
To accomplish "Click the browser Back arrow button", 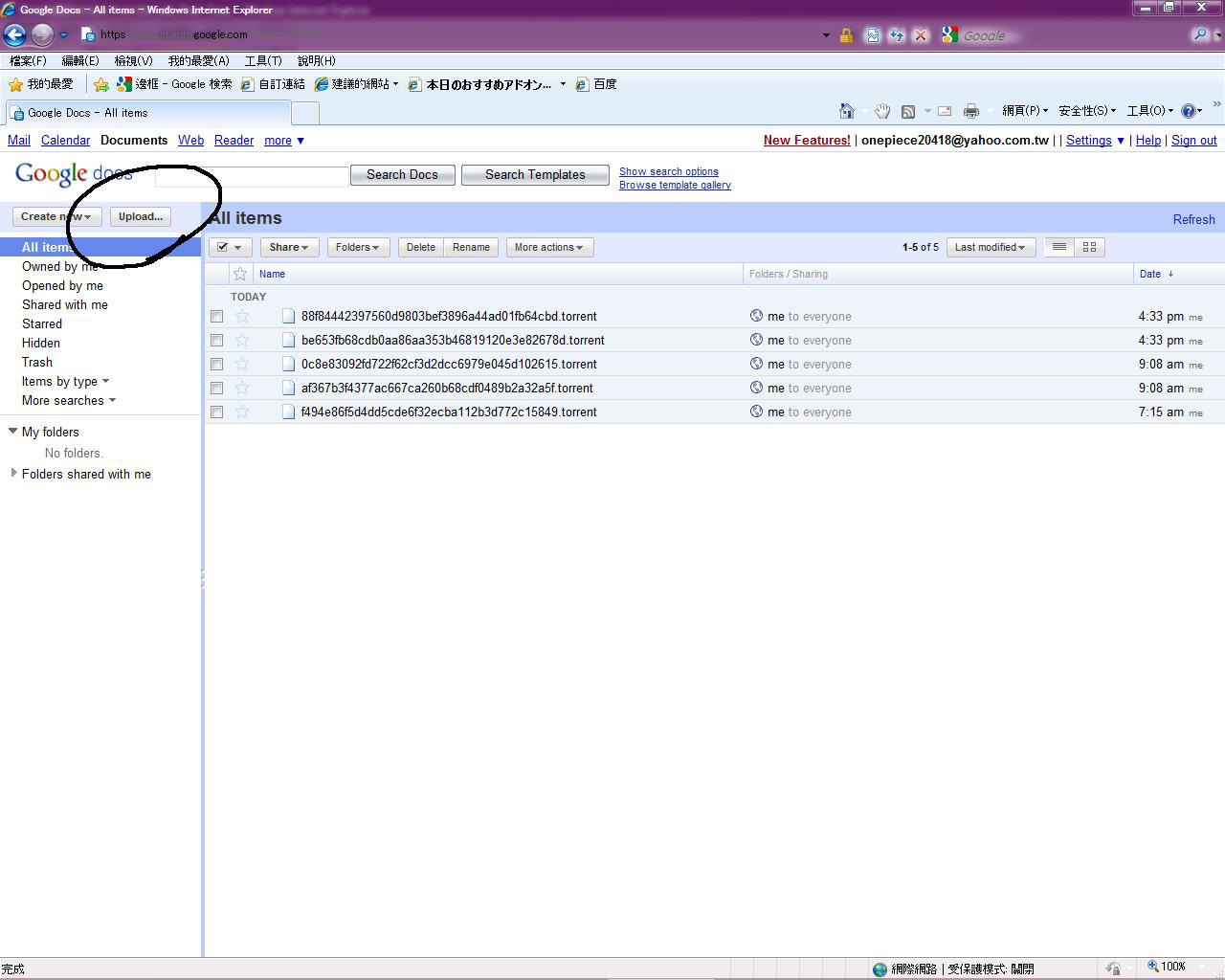I will click(14, 35).
